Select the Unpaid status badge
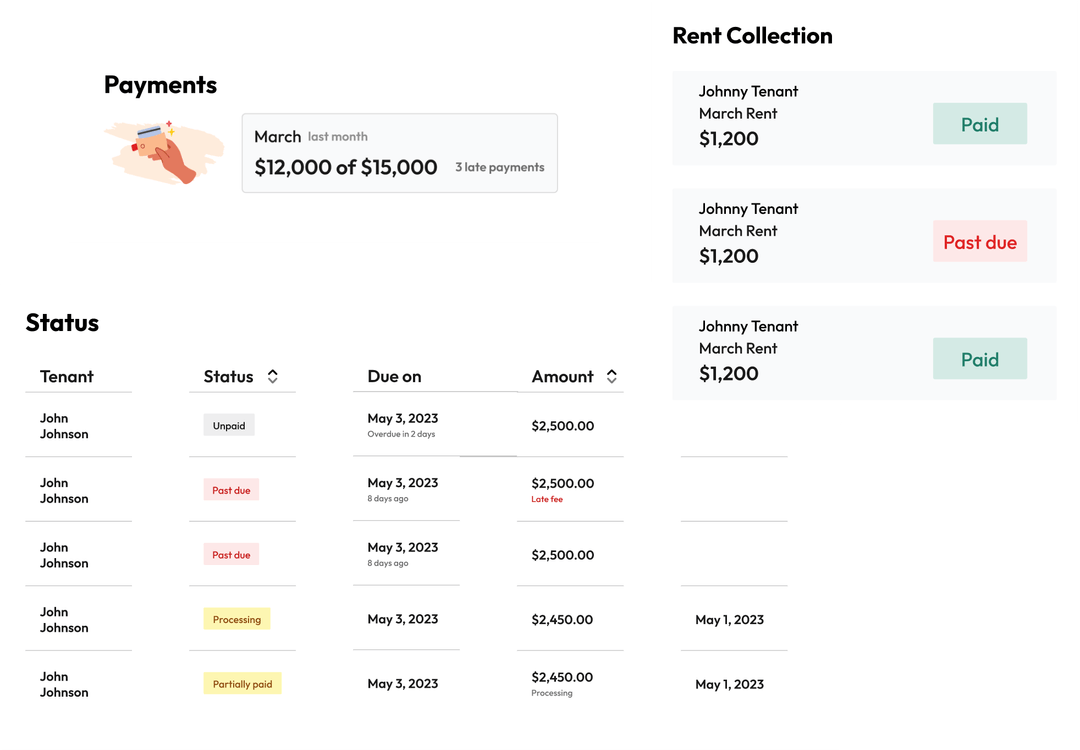Viewport: 1080px width, 750px height. [x=228, y=424]
